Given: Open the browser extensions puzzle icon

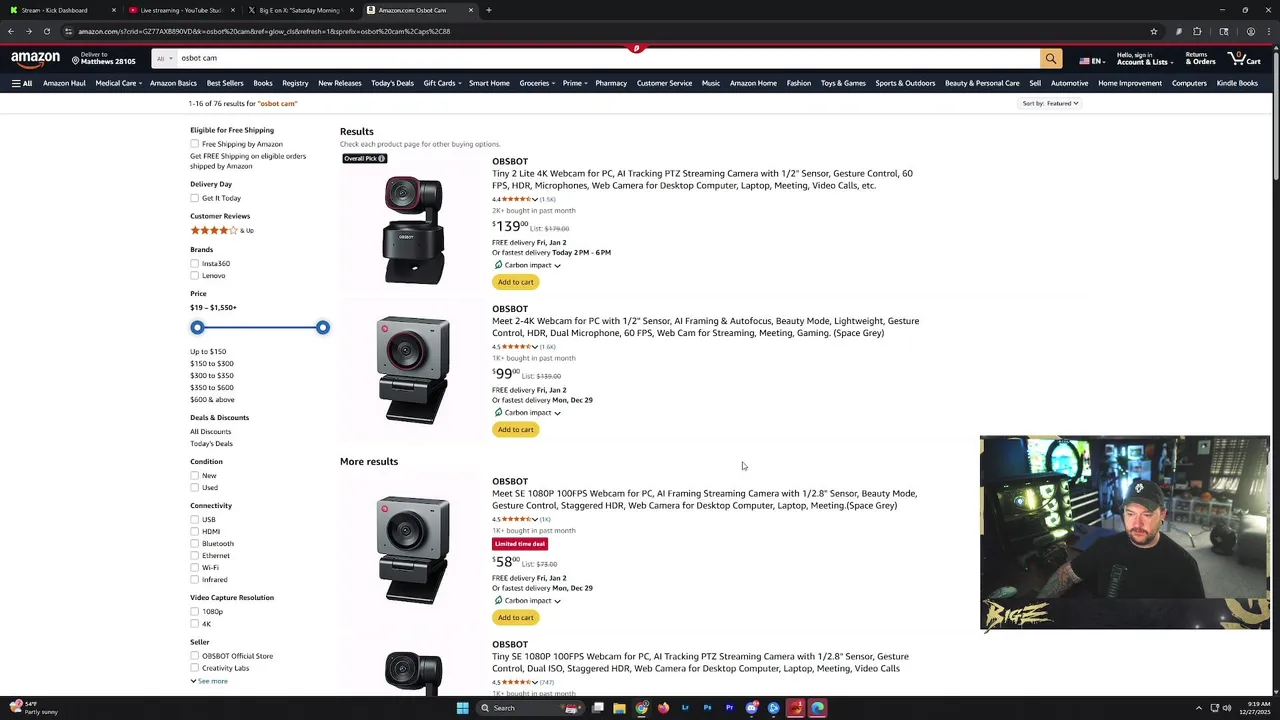Looking at the screenshot, I should (1197, 31).
